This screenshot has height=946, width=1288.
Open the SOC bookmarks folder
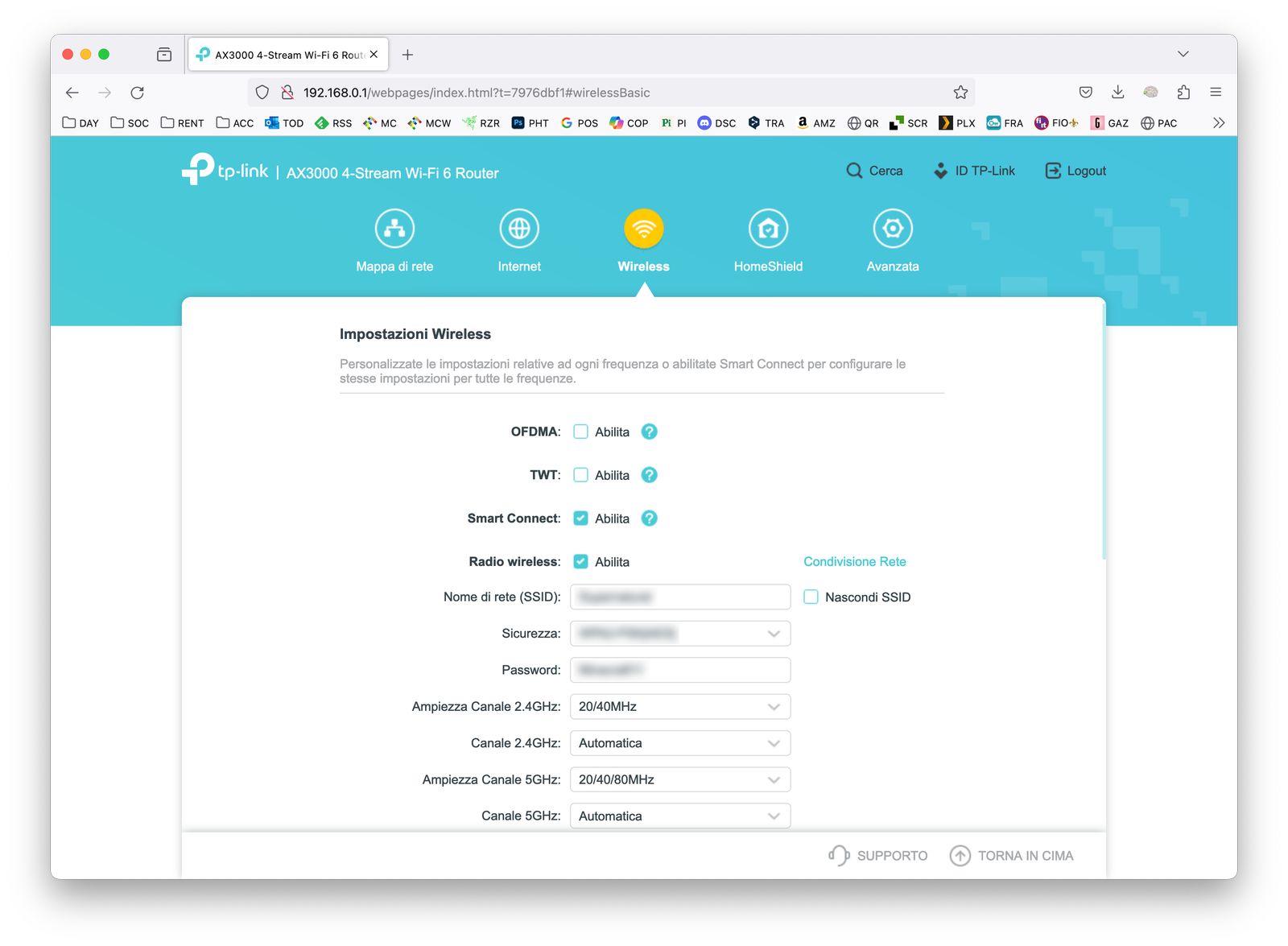(x=130, y=123)
